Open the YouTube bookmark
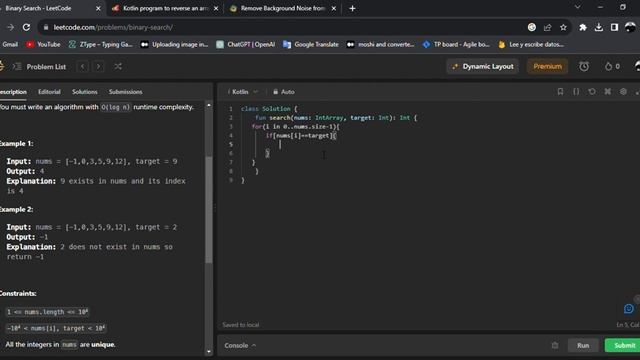 43,44
